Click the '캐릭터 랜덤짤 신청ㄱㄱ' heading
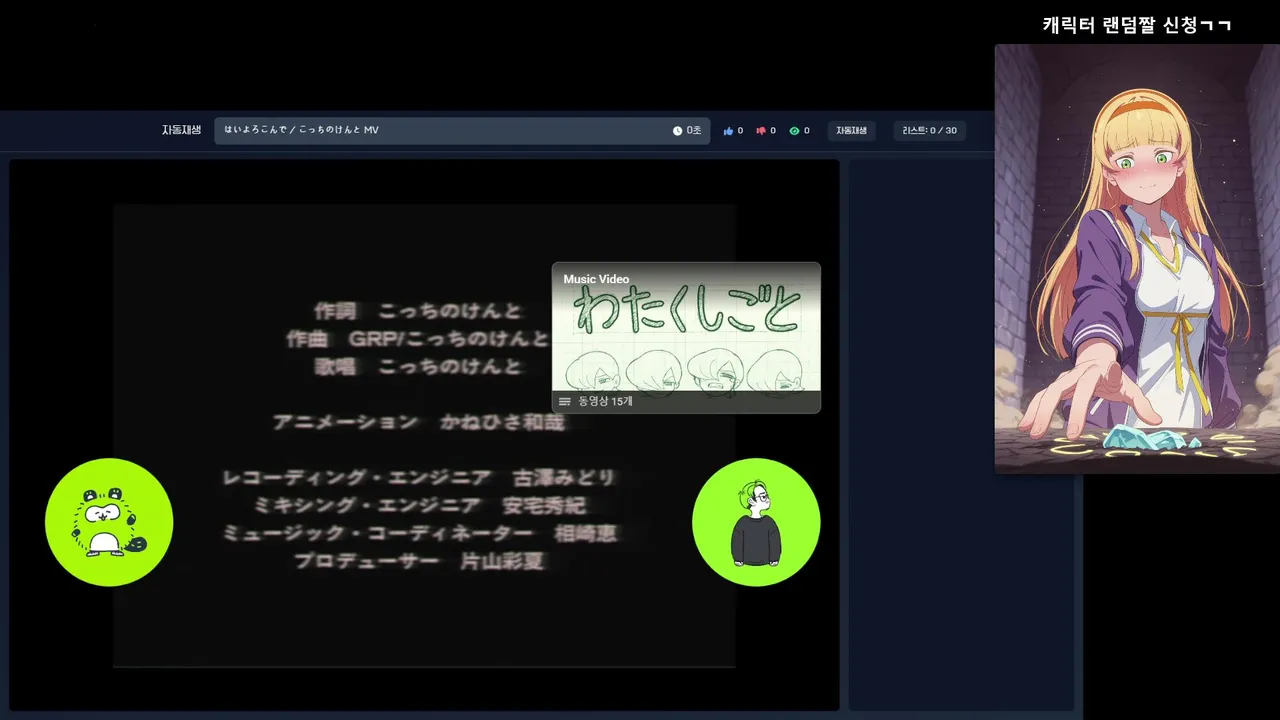This screenshot has width=1280, height=720. click(1137, 25)
